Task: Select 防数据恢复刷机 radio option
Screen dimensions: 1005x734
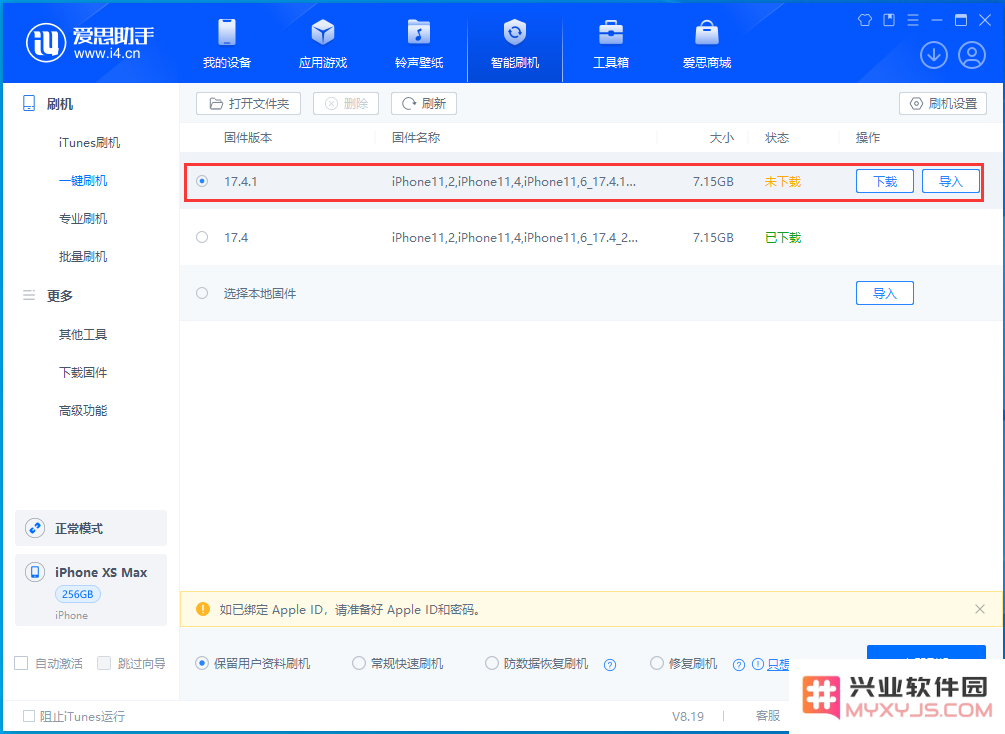Action: click(492, 663)
